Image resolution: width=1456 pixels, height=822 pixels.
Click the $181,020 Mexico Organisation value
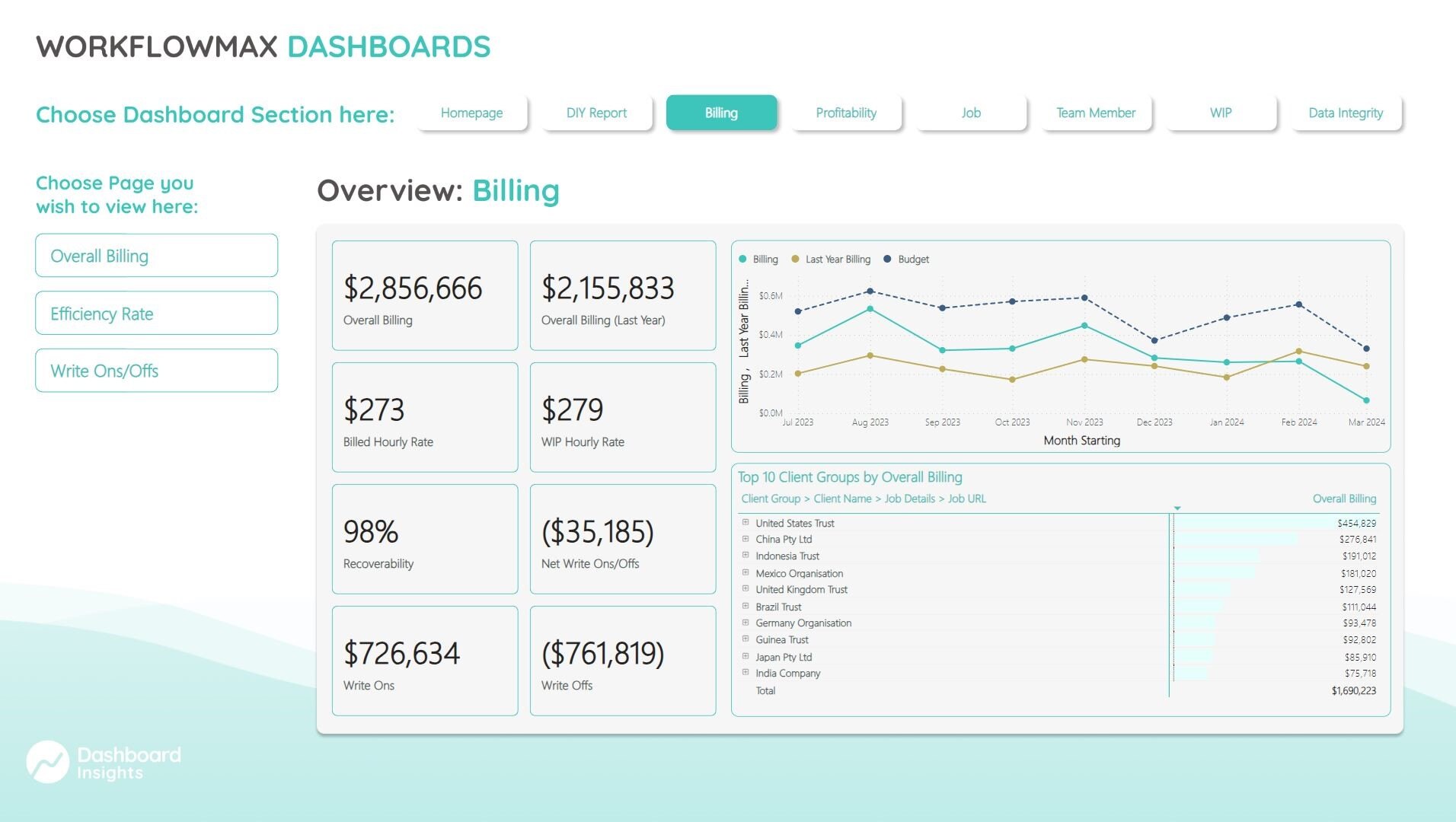[x=1359, y=574]
